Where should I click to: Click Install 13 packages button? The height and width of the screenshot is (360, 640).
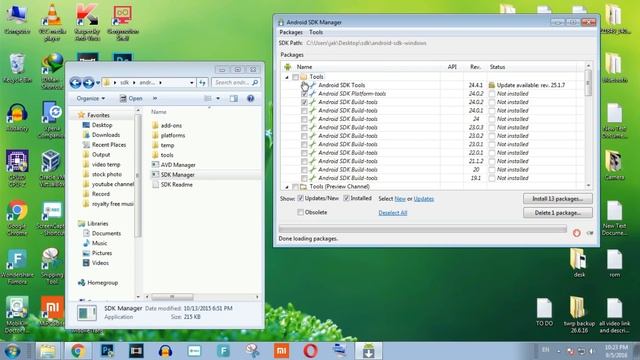(558, 199)
